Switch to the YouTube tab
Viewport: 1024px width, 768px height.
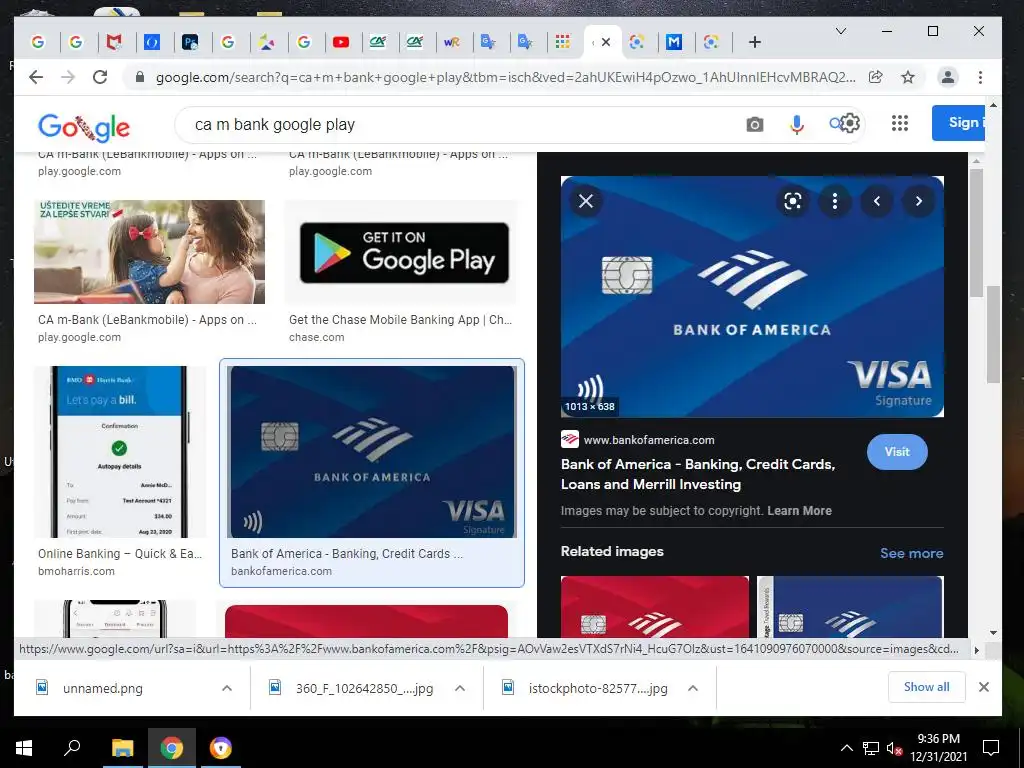[340, 42]
